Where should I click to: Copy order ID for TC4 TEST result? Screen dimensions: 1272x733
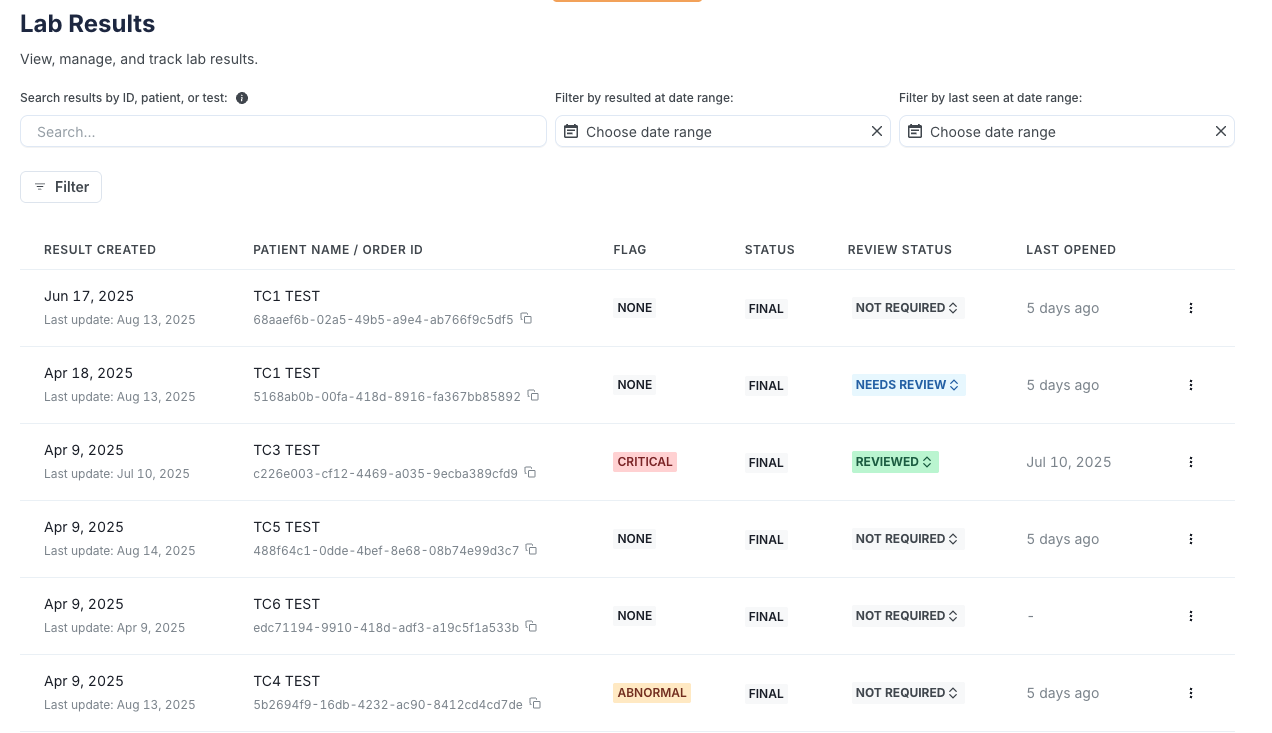pos(535,703)
